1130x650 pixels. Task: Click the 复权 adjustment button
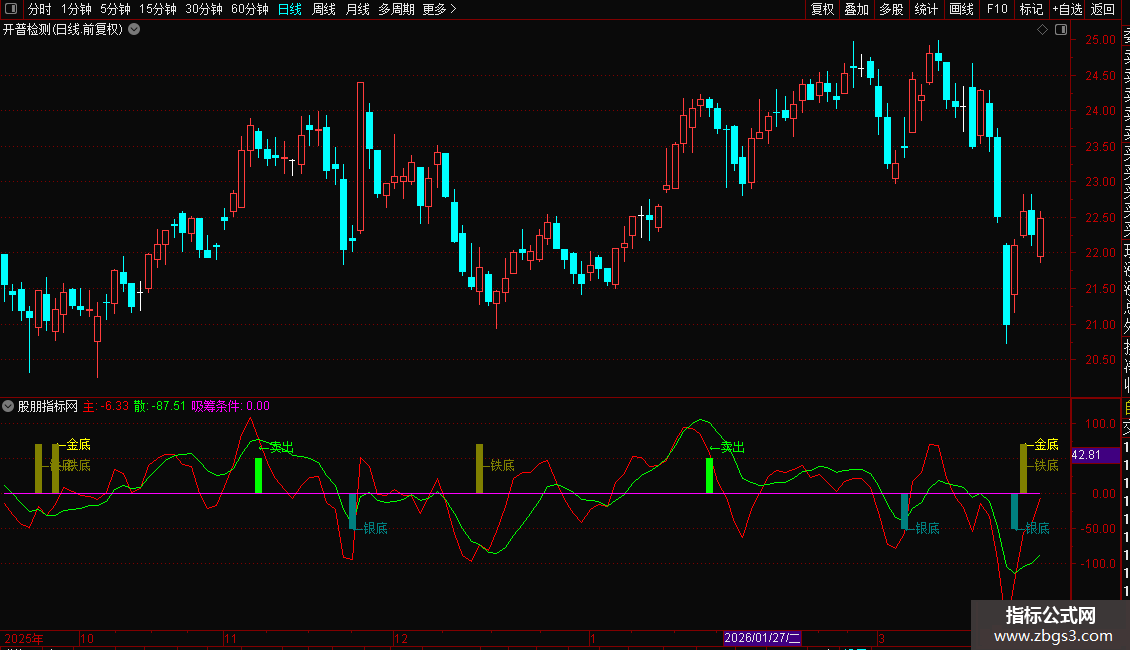[822, 9]
